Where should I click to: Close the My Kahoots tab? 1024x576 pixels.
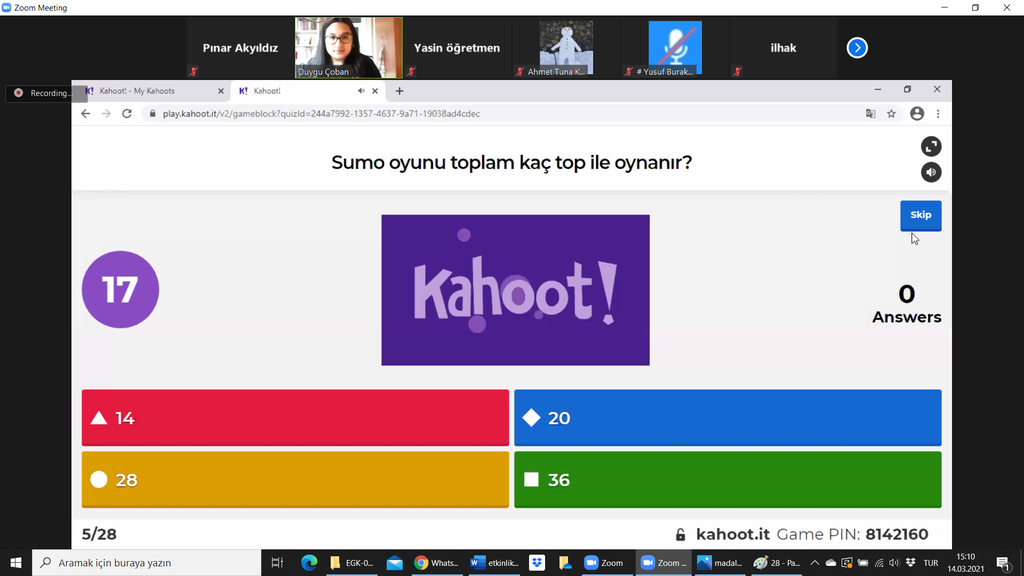[221, 91]
